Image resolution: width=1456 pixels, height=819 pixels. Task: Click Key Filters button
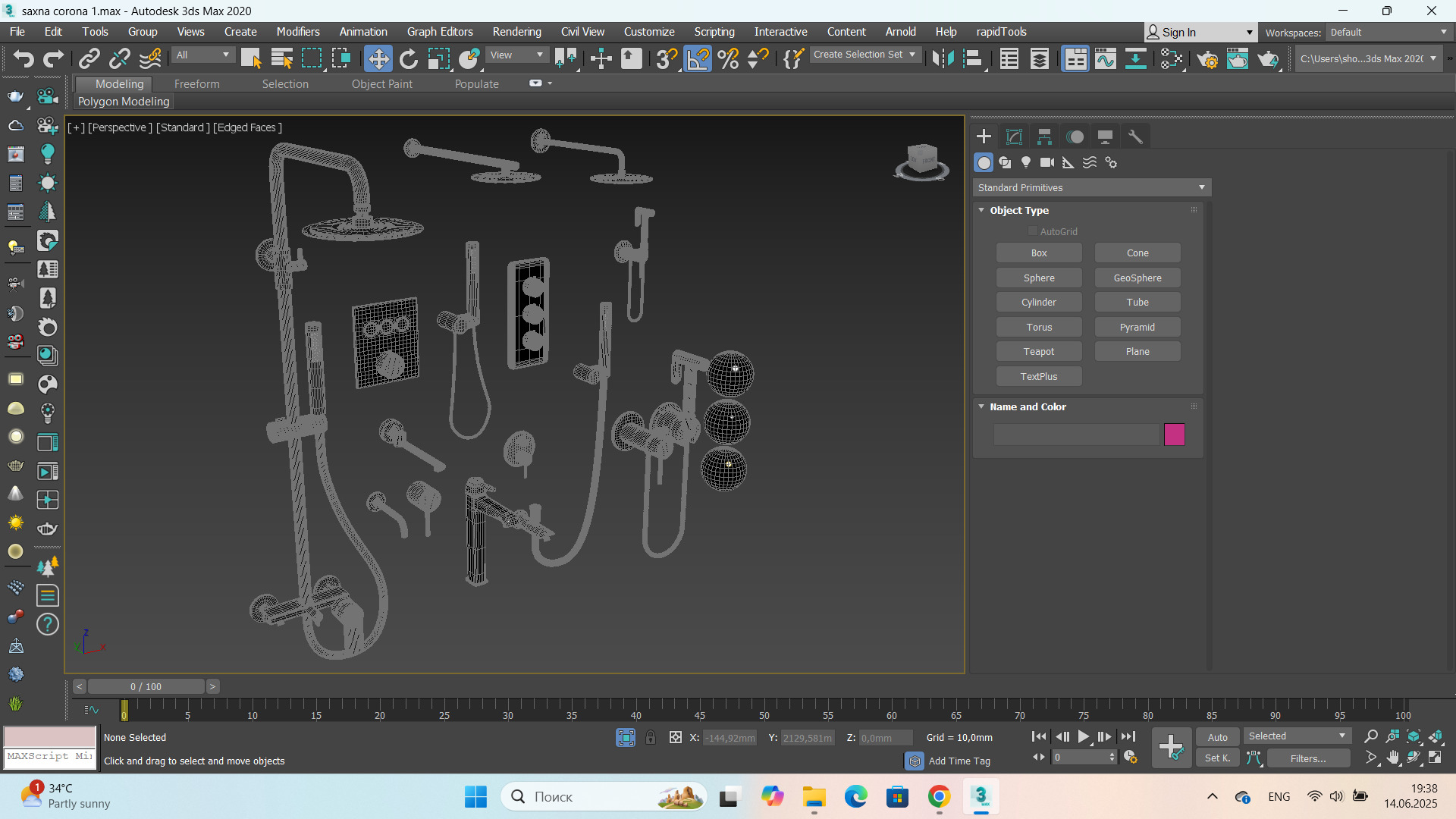point(1308,758)
